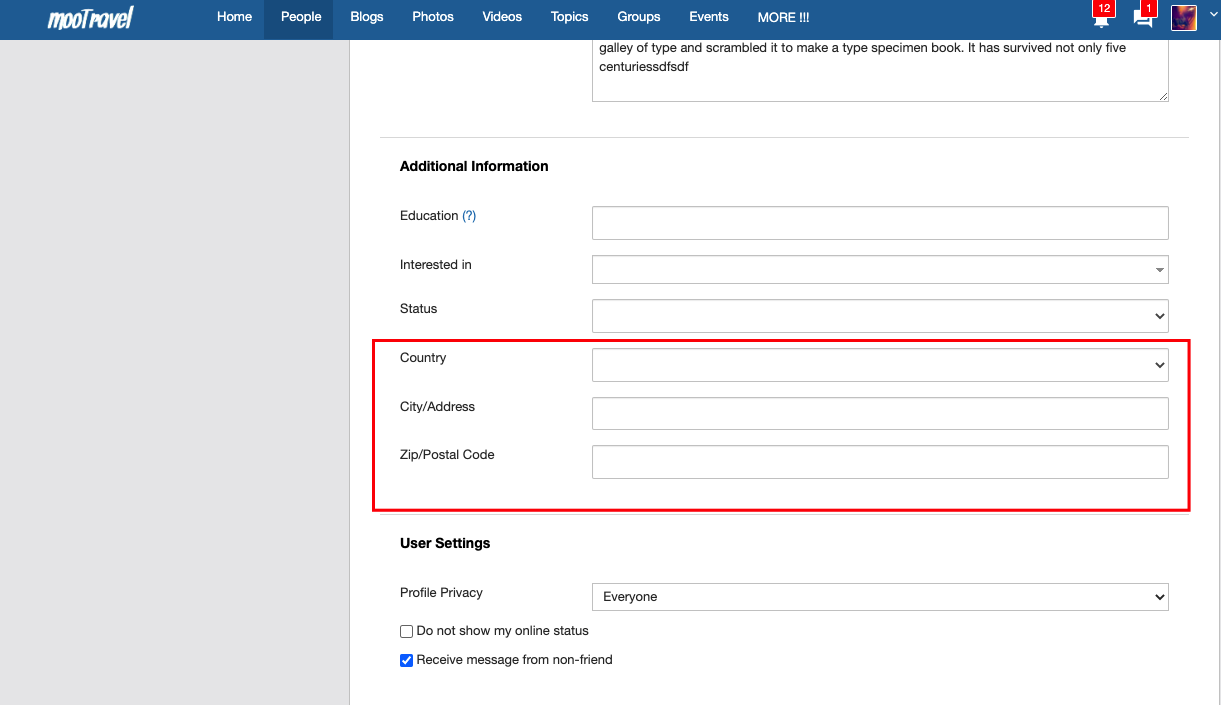Click the mooTravel logo
1221x705 pixels.
click(90, 17)
